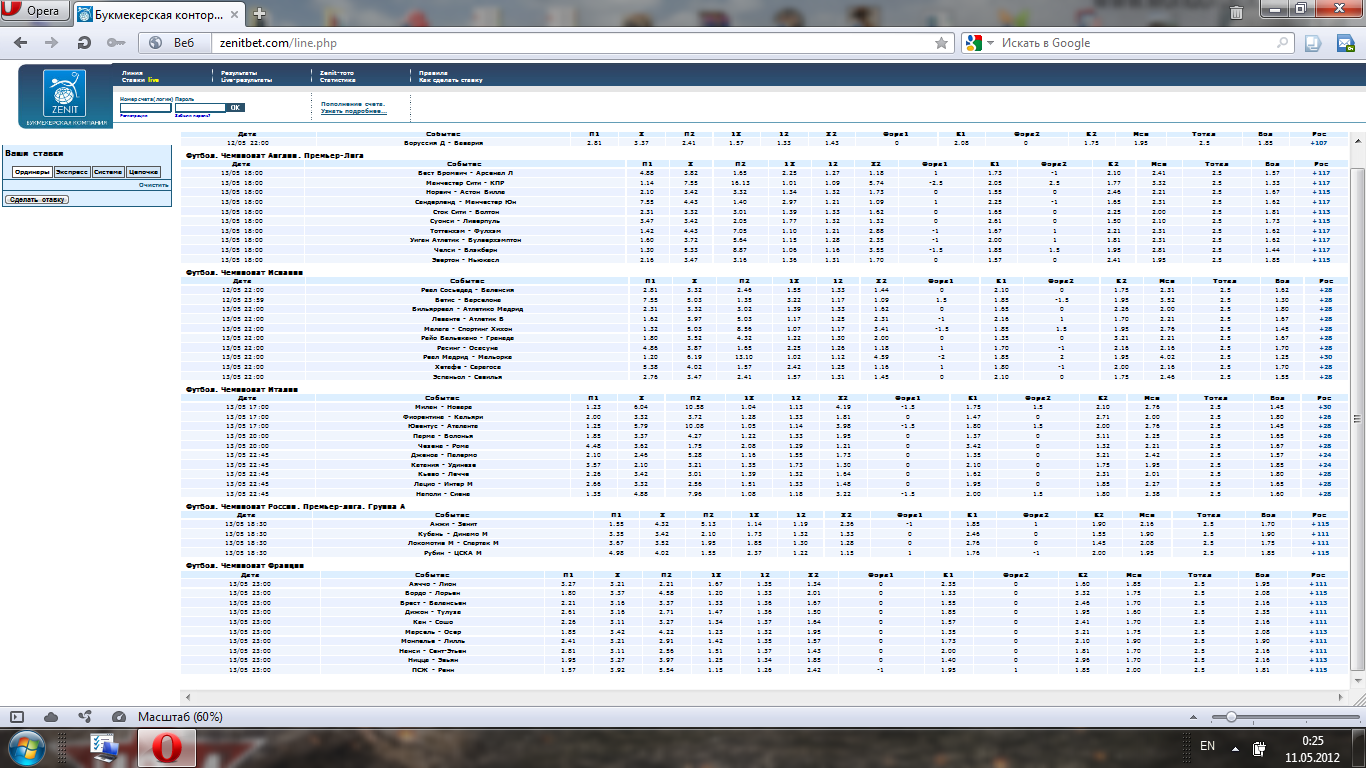This screenshot has width=1366, height=768.
Task: Open the Регистрация link
Action: (134, 115)
